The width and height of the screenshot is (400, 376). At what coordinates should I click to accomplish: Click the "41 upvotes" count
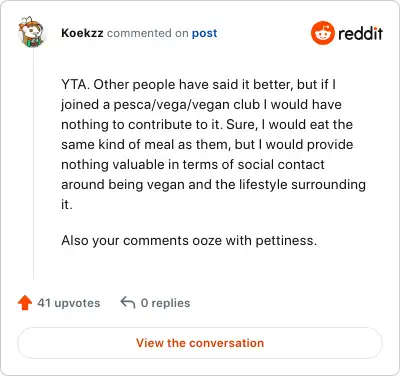(x=69, y=303)
